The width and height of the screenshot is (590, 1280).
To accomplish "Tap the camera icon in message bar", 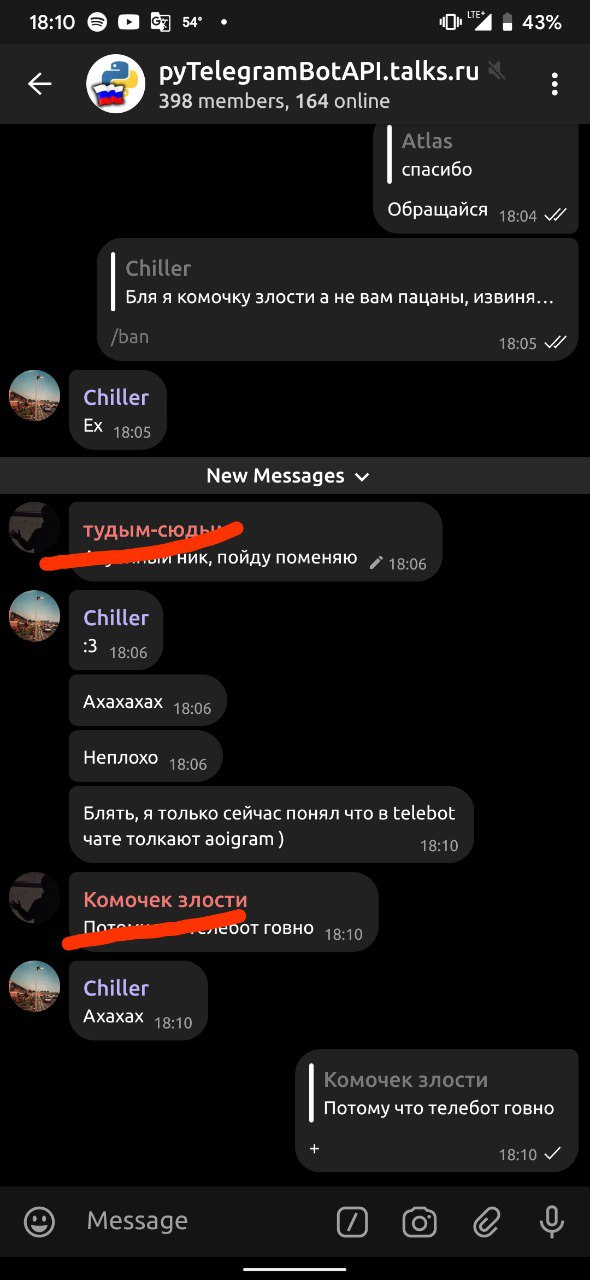I will pos(420,1221).
